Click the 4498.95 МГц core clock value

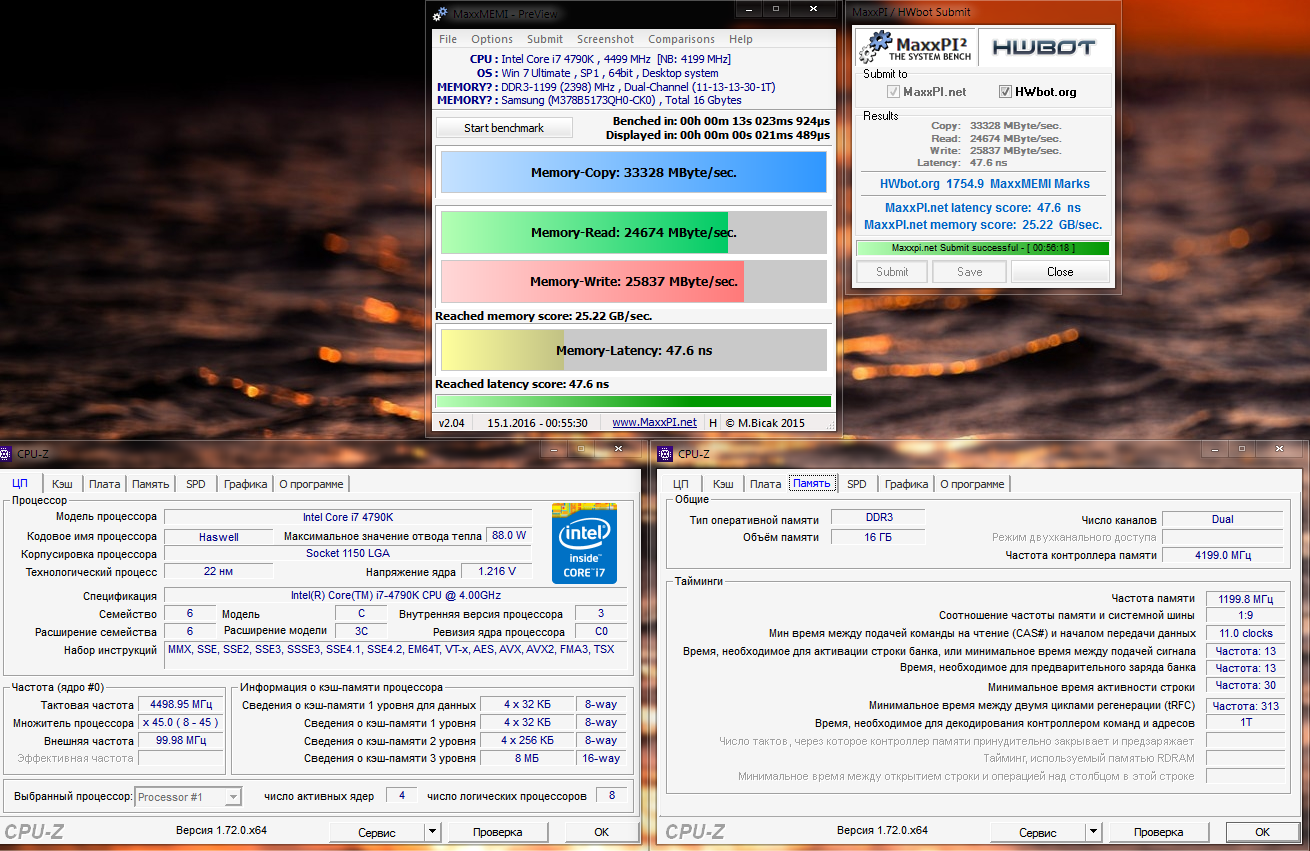point(180,705)
